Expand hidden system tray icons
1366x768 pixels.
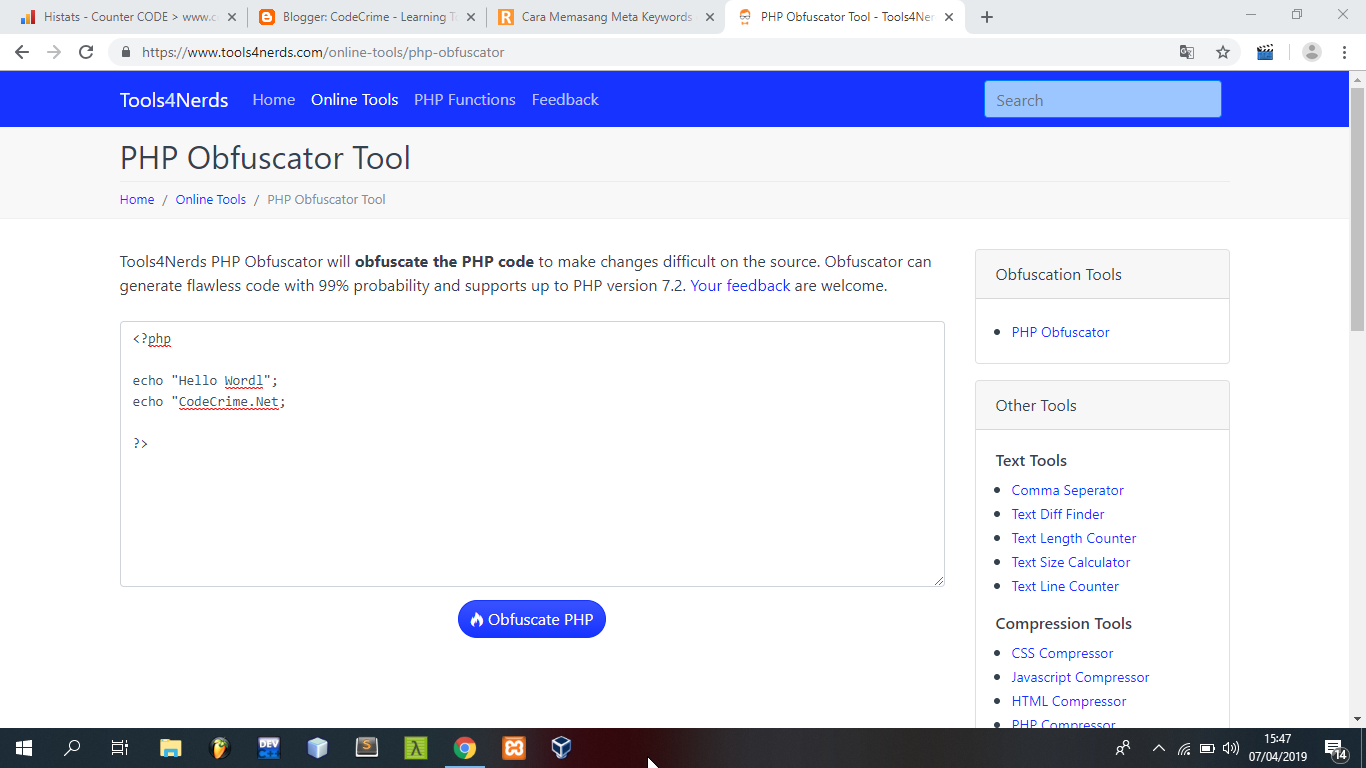(x=1158, y=747)
